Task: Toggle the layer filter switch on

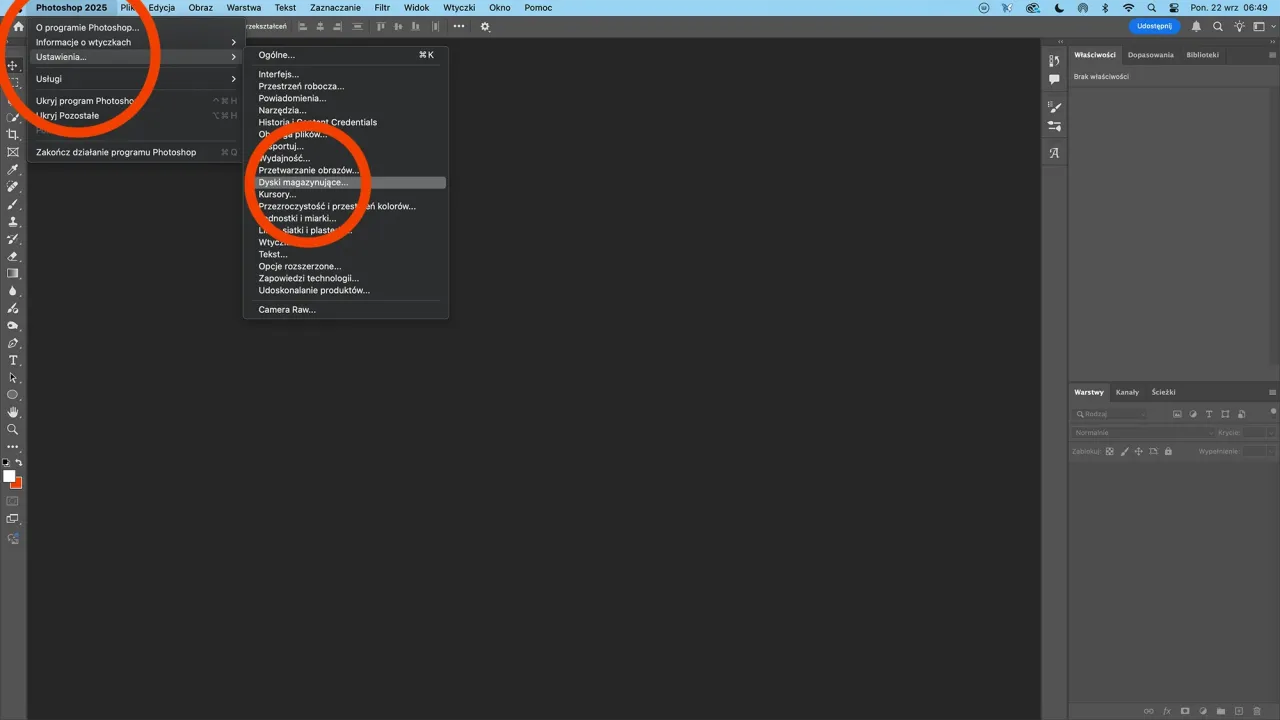Action: coord(1271,413)
